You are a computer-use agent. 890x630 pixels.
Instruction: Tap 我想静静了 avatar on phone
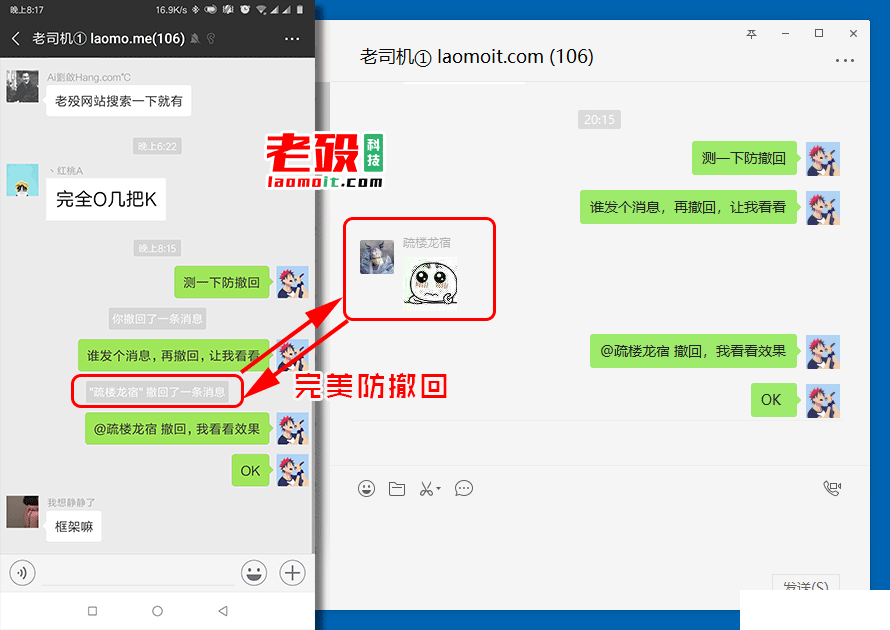point(23,511)
